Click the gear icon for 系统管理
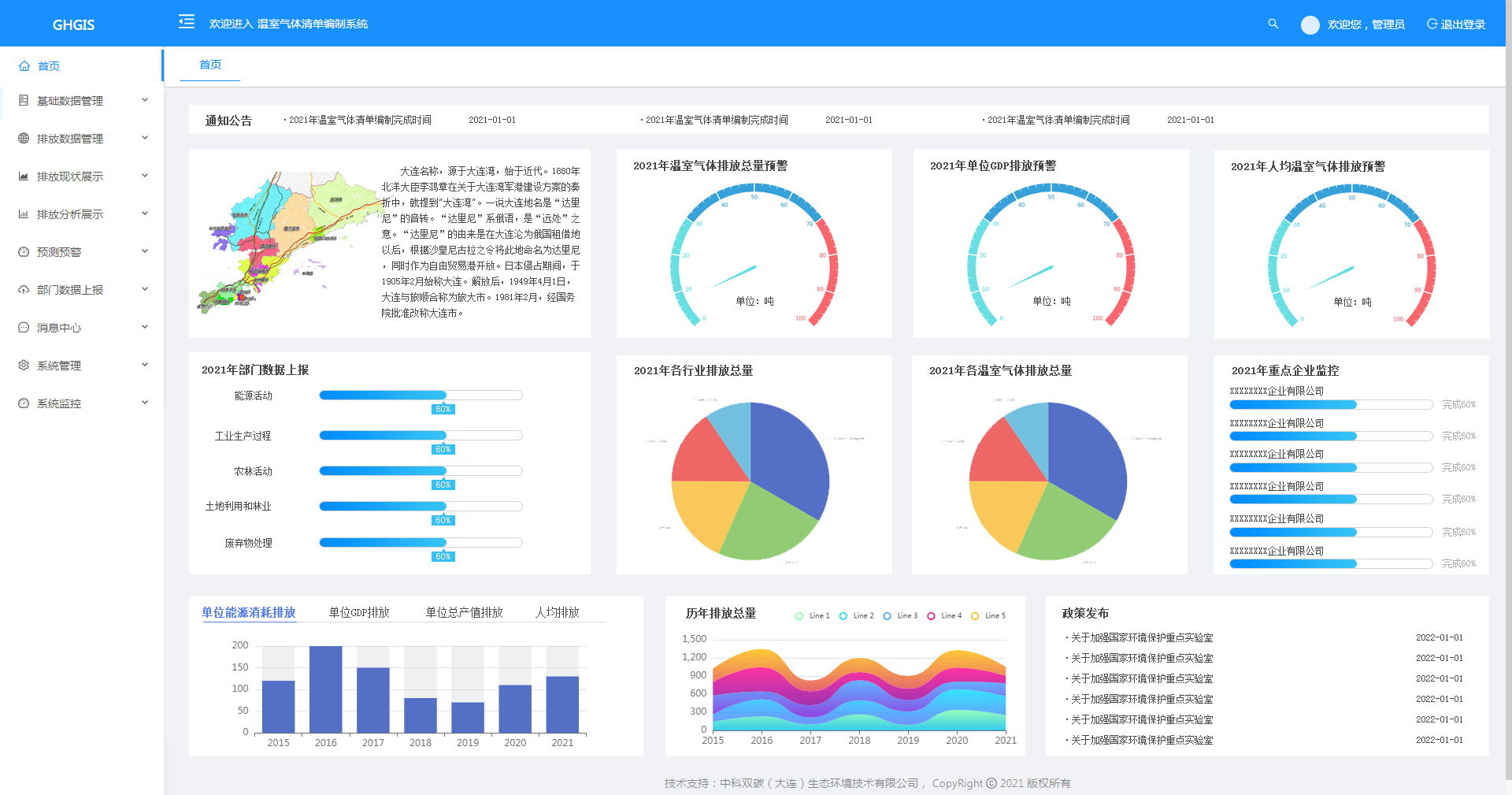Image resolution: width=1512 pixels, height=795 pixels. tap(24, 366)
